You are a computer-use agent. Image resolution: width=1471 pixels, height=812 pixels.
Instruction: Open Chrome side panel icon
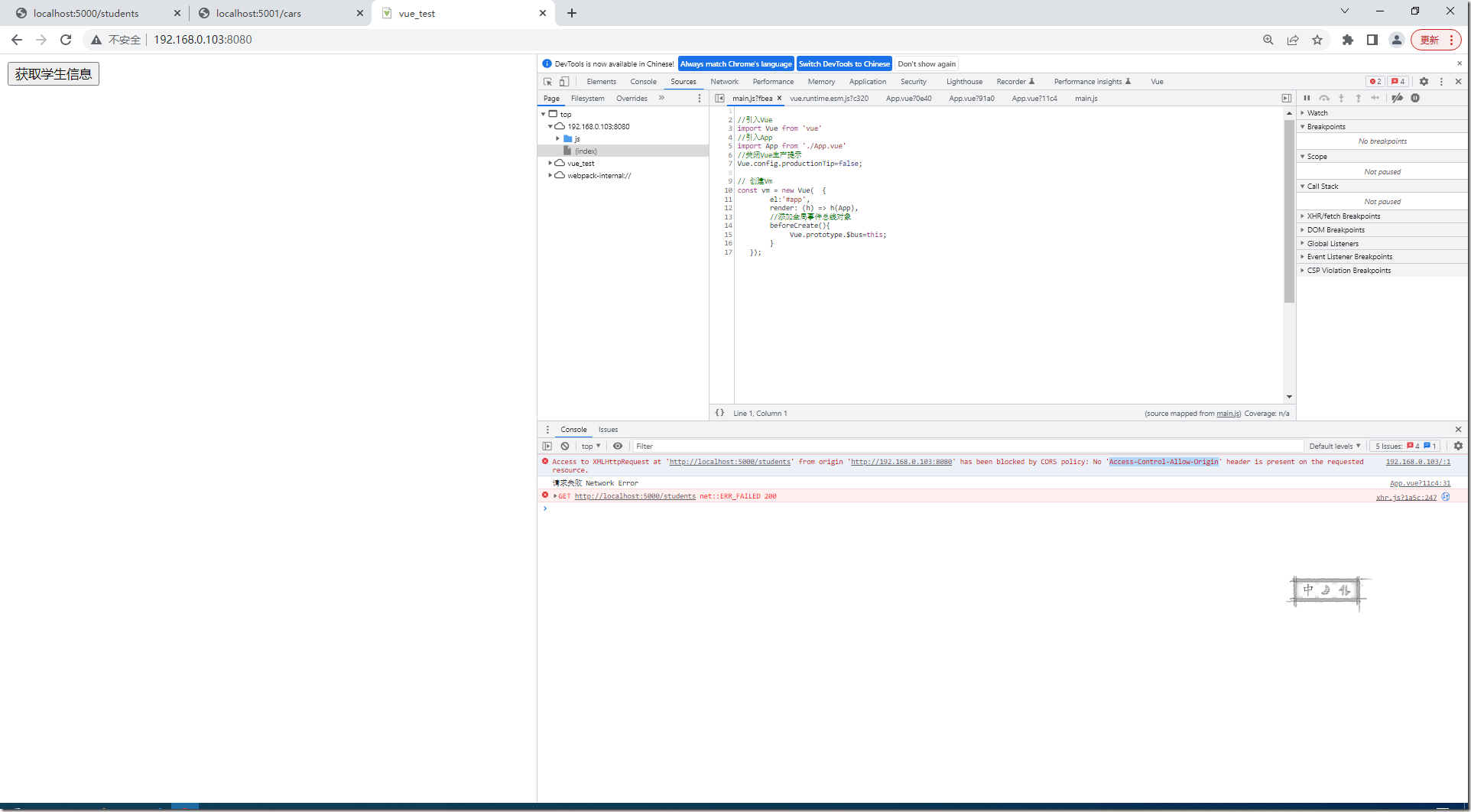click(x=1372, y=40)
